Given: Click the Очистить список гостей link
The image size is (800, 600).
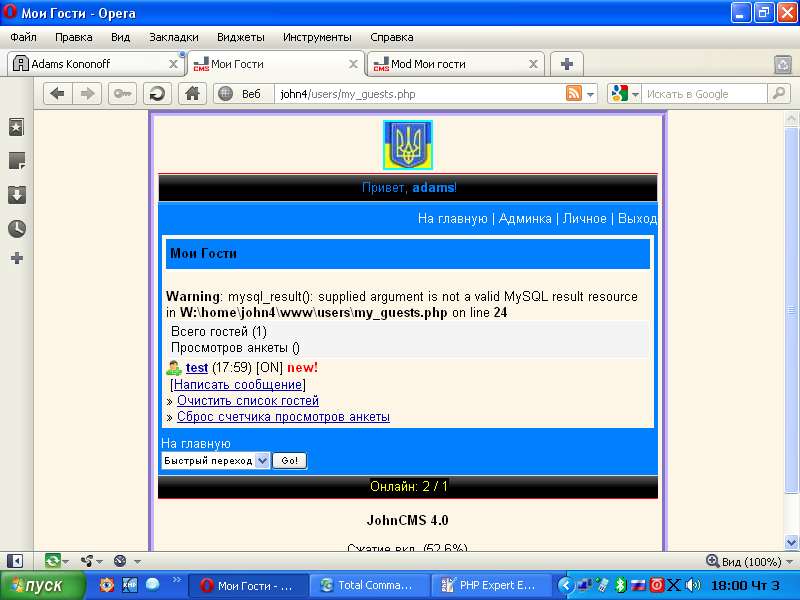Looking at the screenshot, I should (x=248, y=401).
